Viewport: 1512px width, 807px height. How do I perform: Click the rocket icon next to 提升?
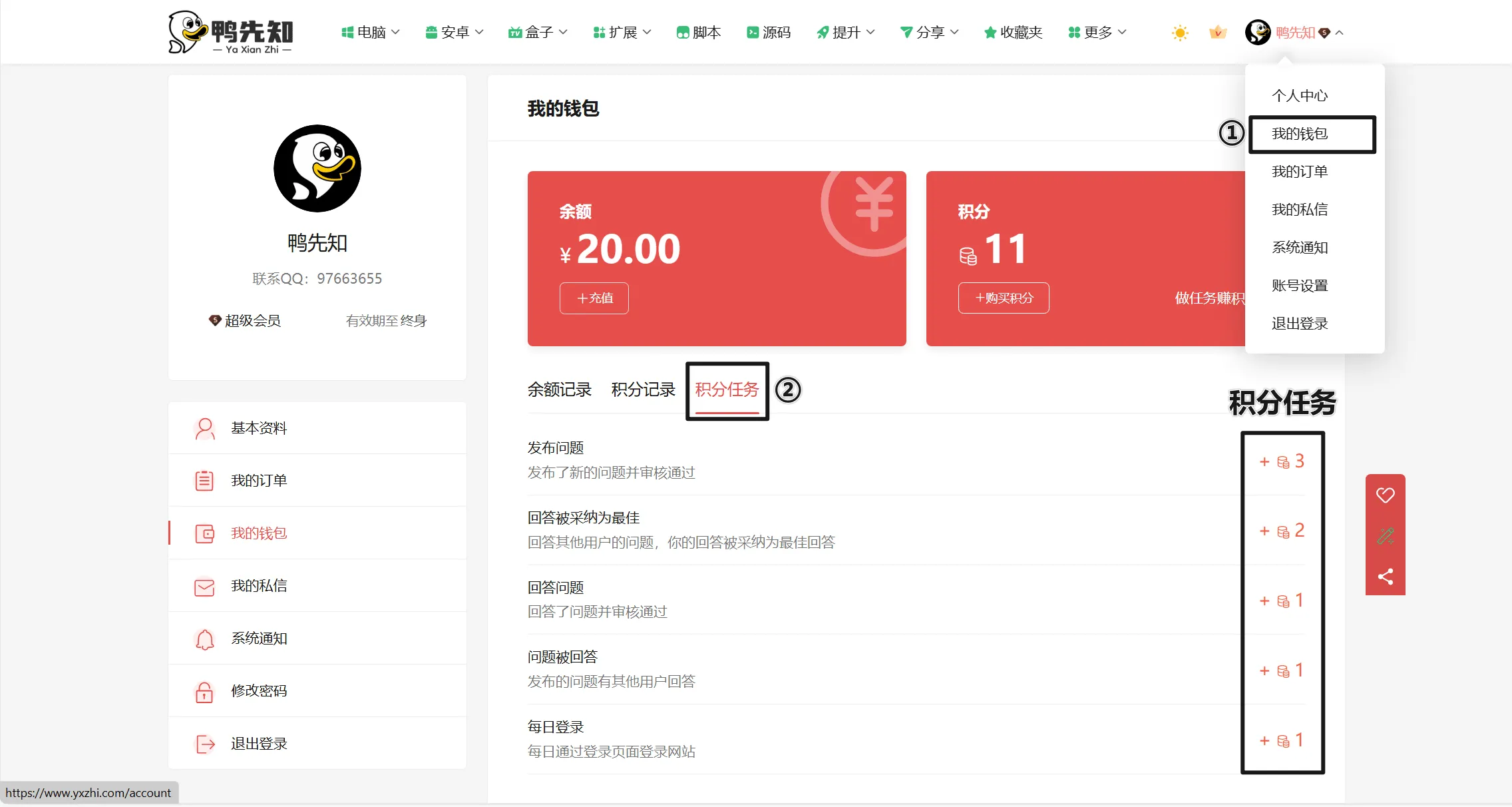coord(823,32)
